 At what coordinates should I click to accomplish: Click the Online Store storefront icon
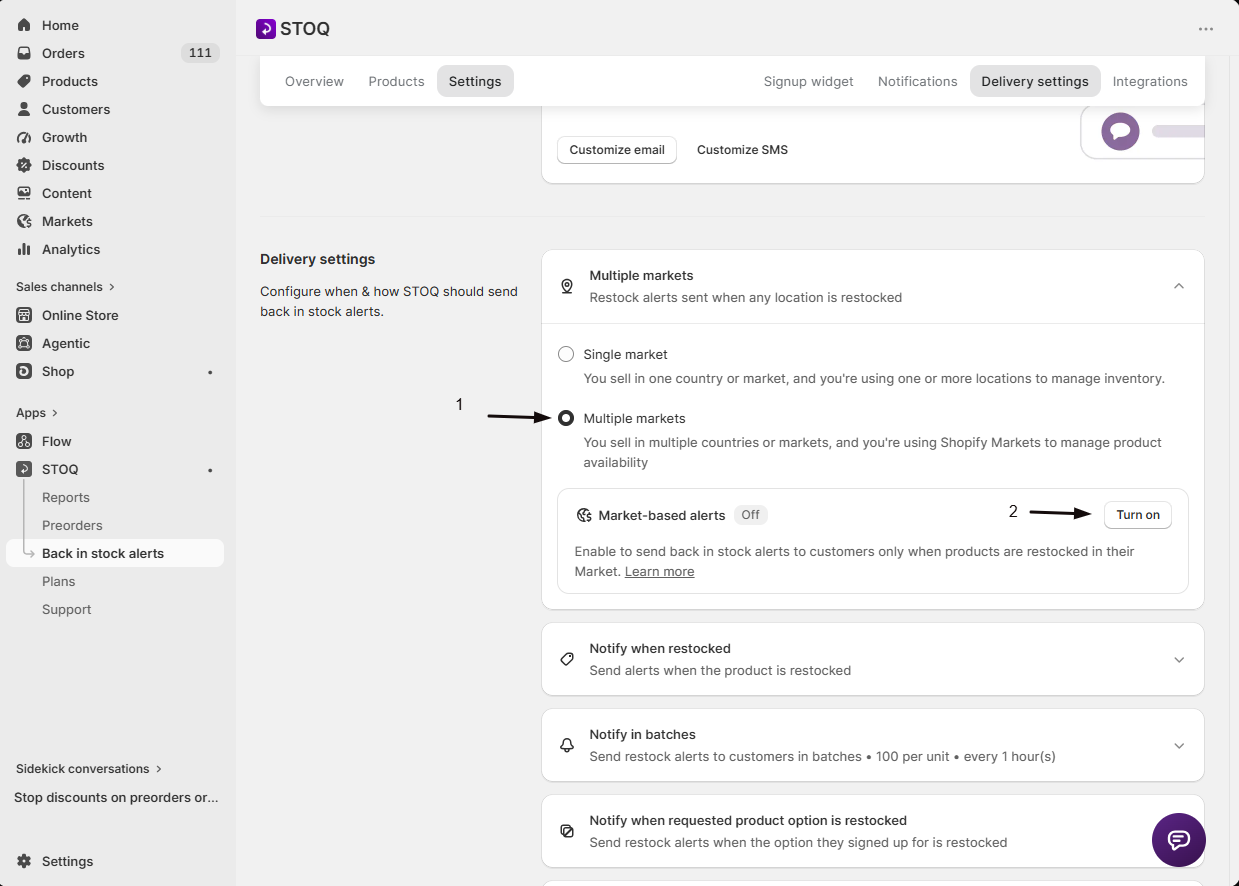[x=24, y=315]
